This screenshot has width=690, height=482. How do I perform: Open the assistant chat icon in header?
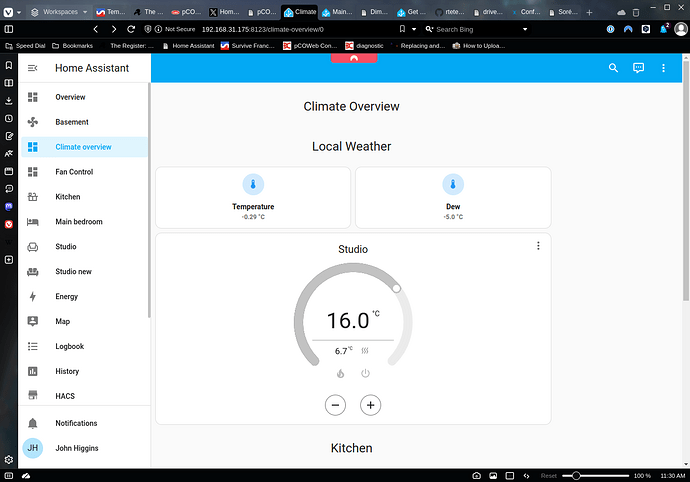coord(638,68)
